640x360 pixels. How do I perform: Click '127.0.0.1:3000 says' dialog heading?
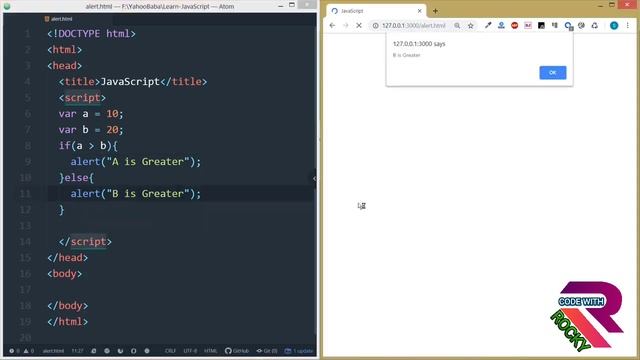coord(419,44)
